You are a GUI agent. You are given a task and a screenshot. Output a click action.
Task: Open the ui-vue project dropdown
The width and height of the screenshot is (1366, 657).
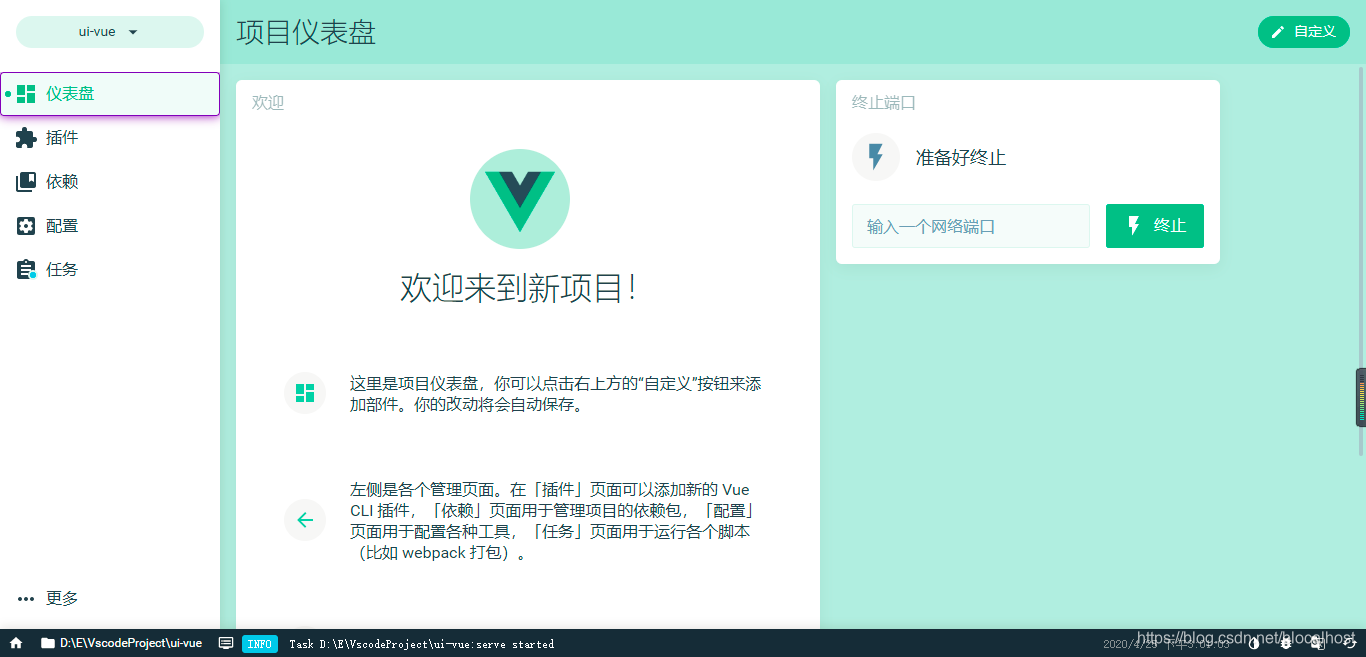(x=110, y=32)
